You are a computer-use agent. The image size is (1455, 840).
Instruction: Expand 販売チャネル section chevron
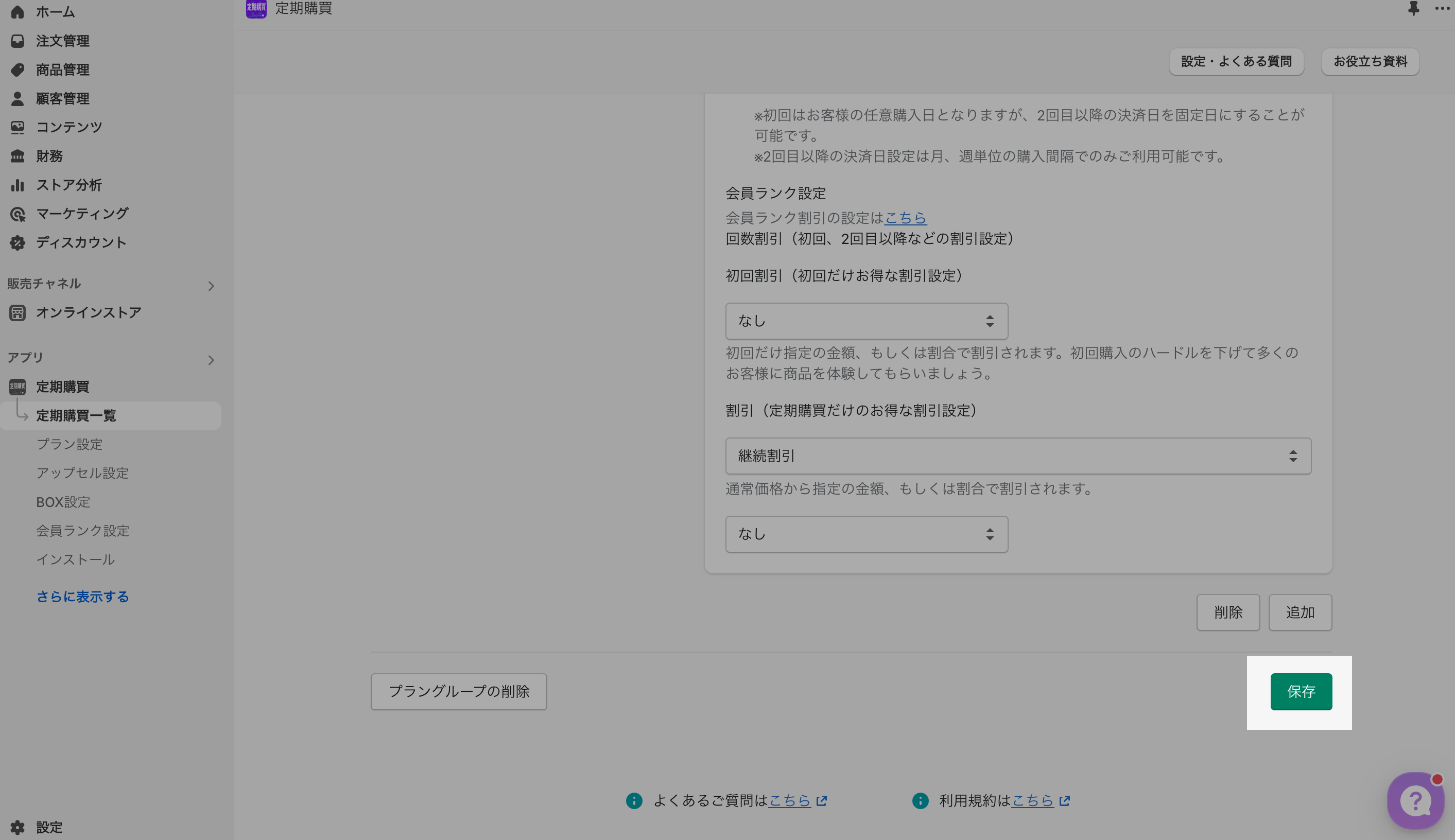pos(211,286)
